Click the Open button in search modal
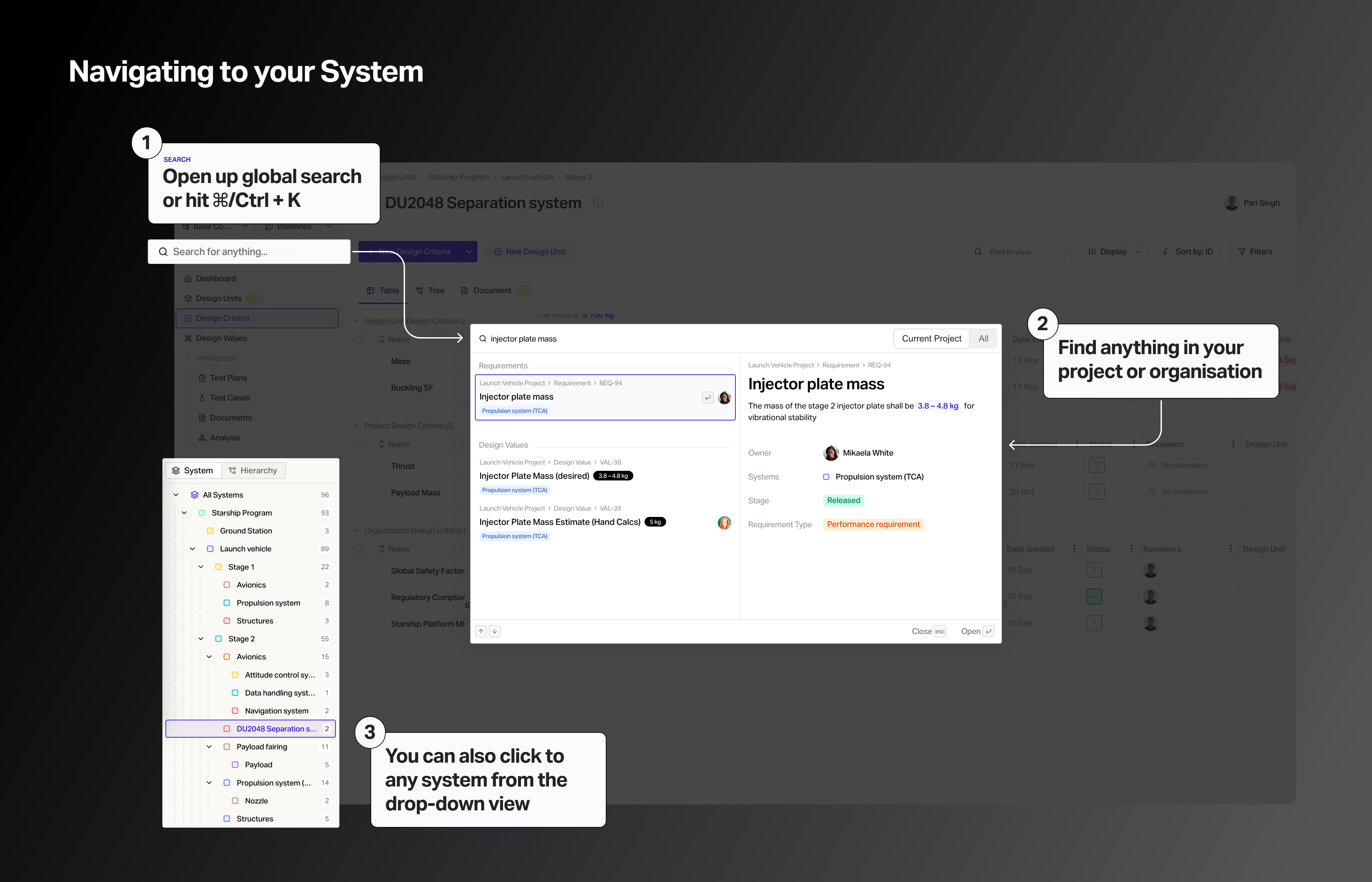The width and height of the screenshot is (1372, 882). tap(977, 631)
